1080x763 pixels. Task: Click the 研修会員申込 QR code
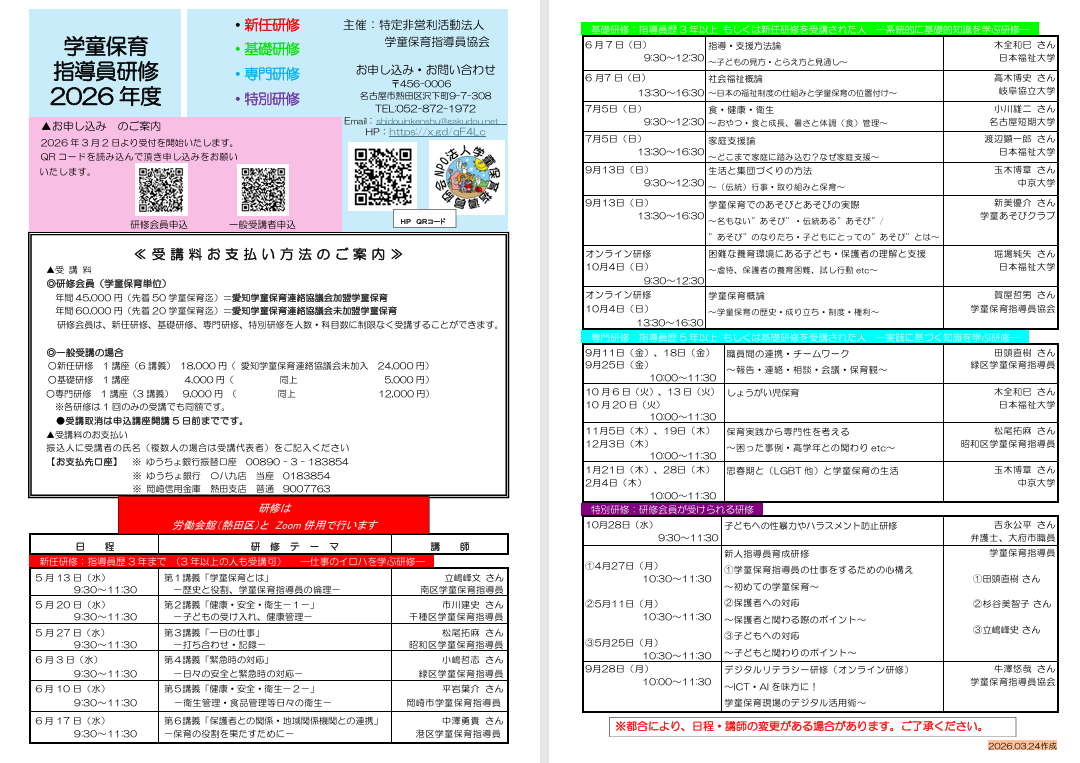(x=161, y=190)
